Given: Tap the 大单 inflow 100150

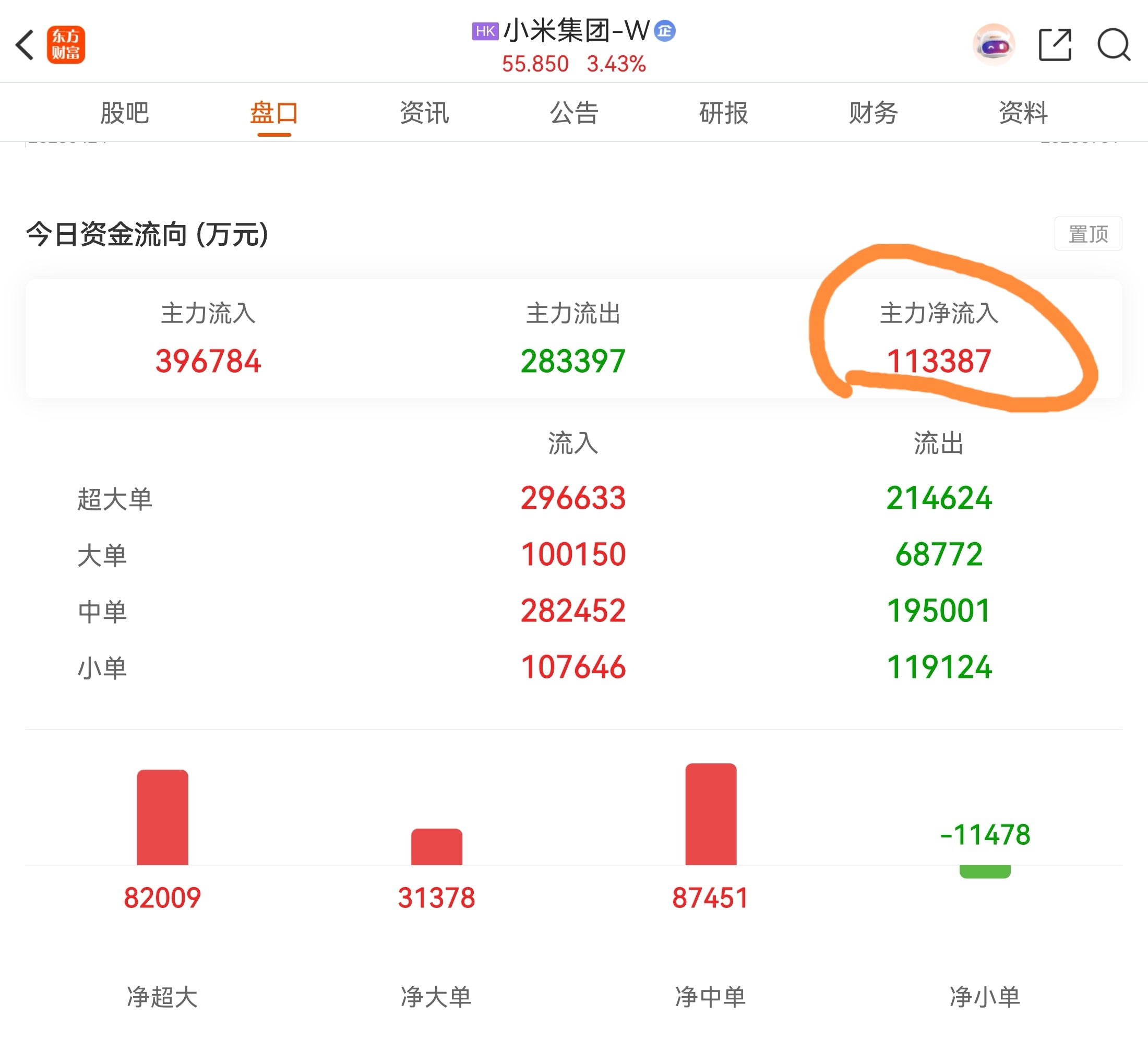Looking at the screenshot, I should (573, 555).
